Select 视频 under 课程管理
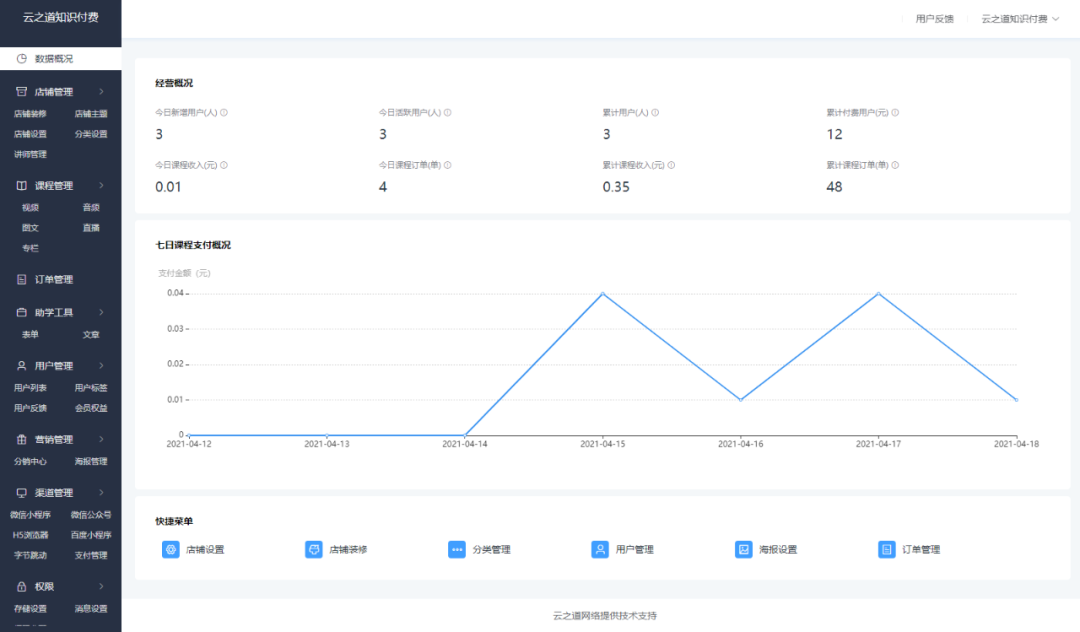 pos(30,207)
